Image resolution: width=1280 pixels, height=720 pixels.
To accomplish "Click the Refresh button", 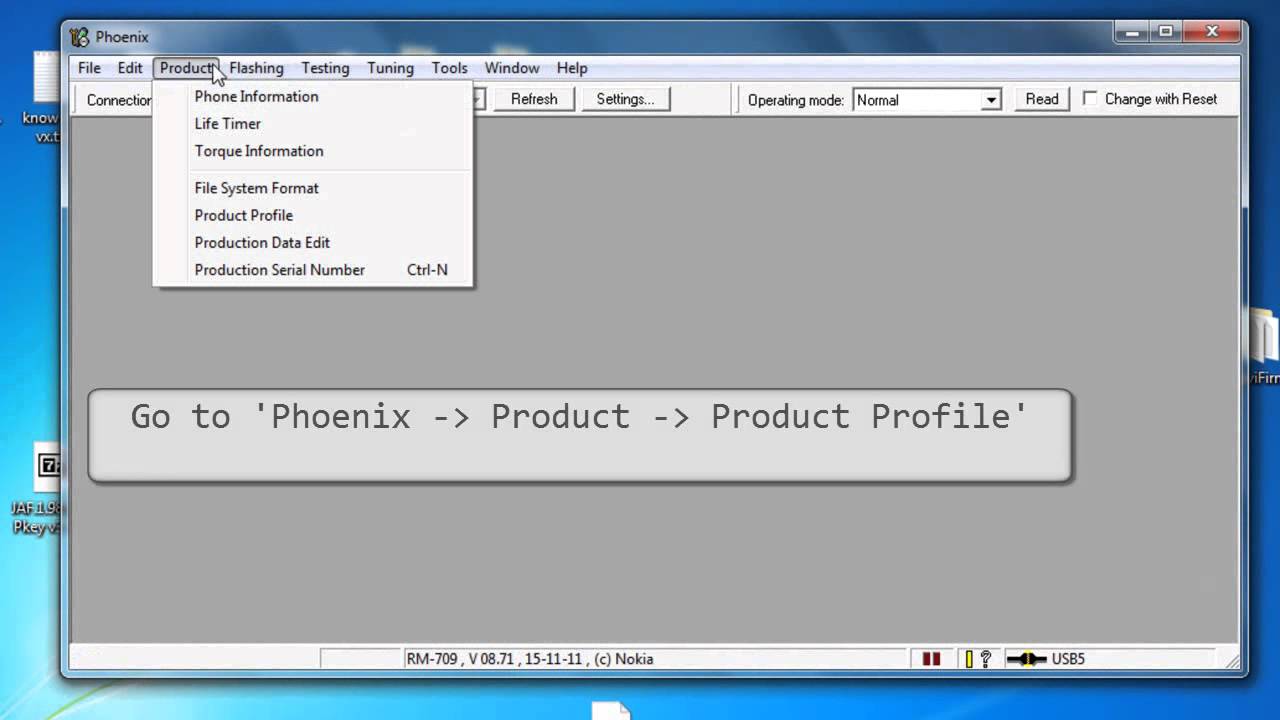I will tap(534, 99).
